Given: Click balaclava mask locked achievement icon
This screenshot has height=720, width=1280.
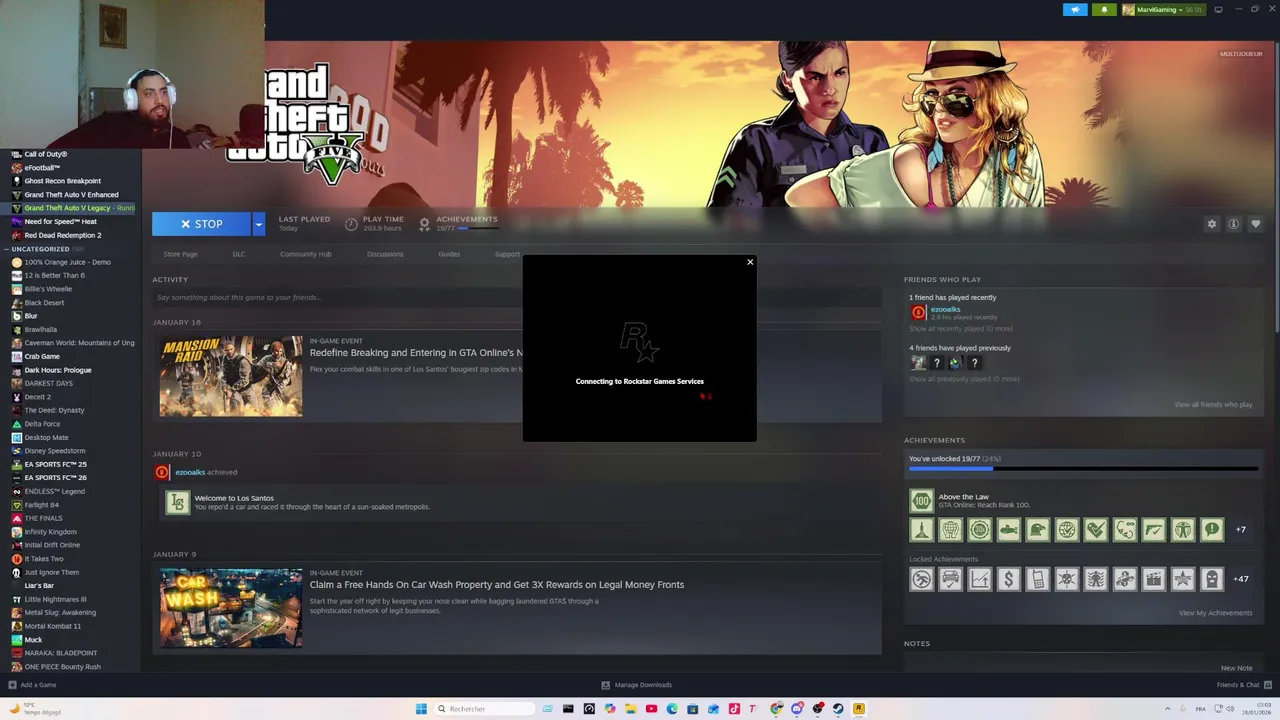Looking at the screenshot, I should tap(1212, 579).
